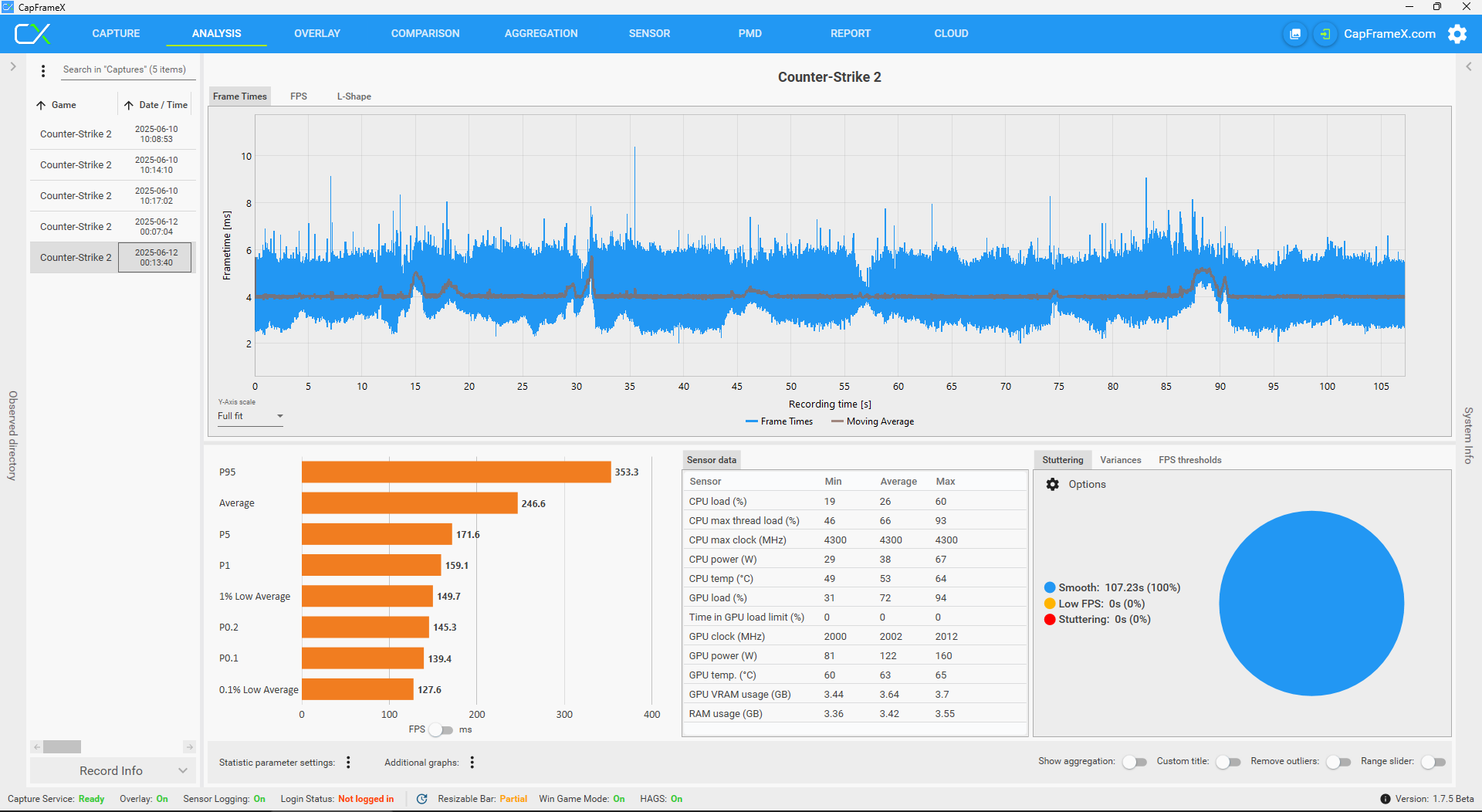Click the Smooth blue legend swatch
The image size is (1482, 812).
[1050, 587]
